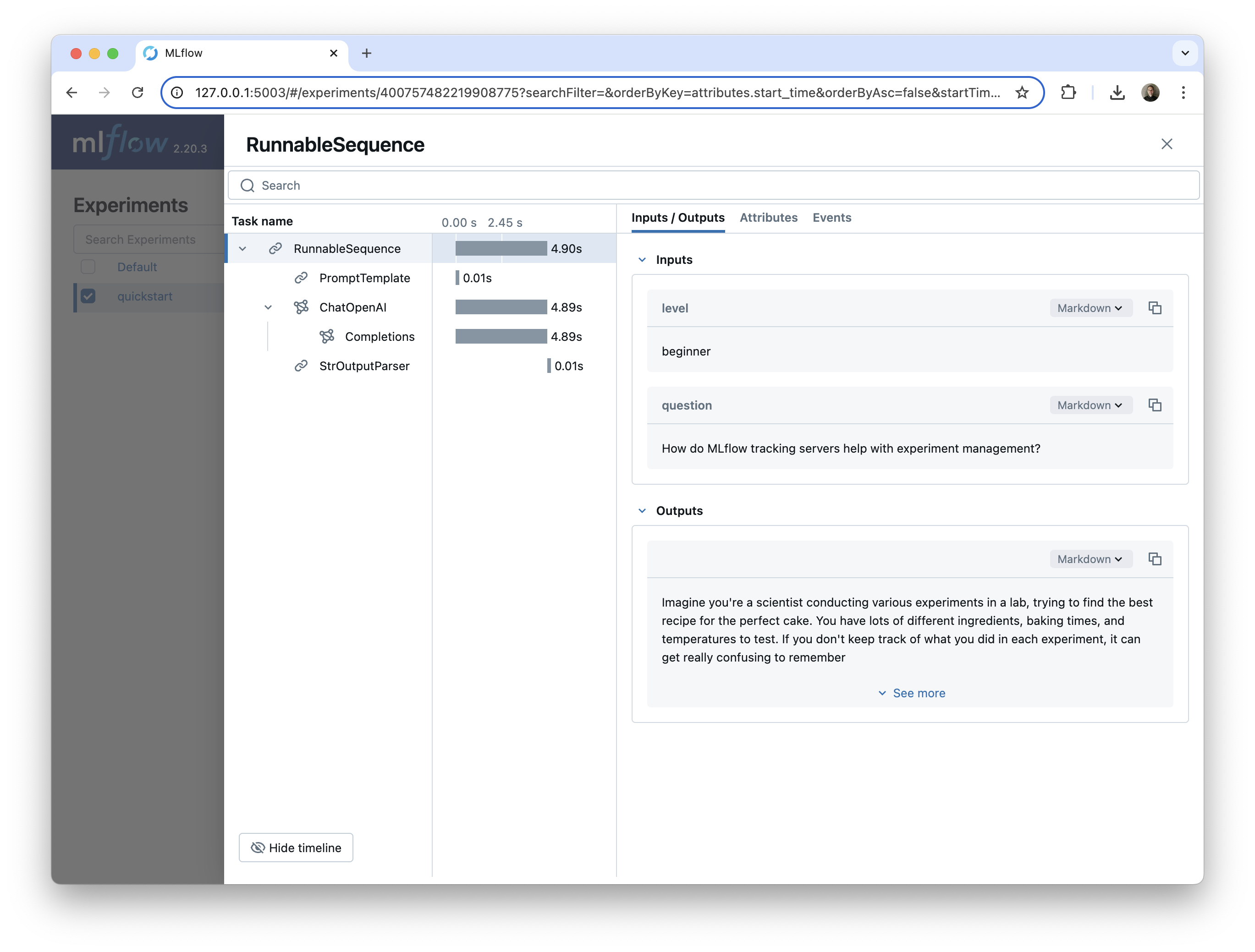Collapse the ChatOpenAI tree node
Viewport: 1255px width, 952px height.
pyautogui.click(x=268, y=307)
